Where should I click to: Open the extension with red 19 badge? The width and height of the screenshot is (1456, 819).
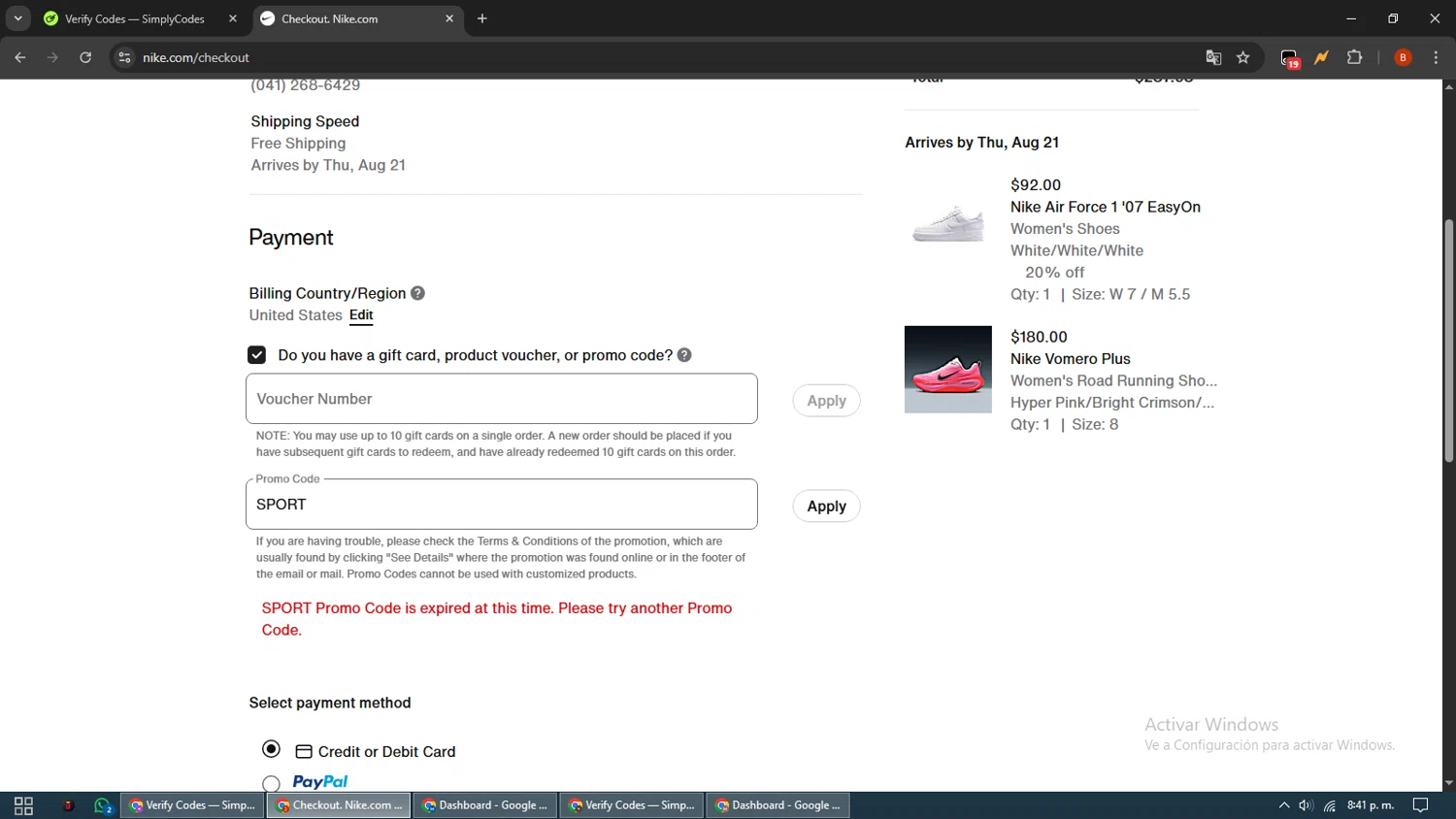[1289, 58]
